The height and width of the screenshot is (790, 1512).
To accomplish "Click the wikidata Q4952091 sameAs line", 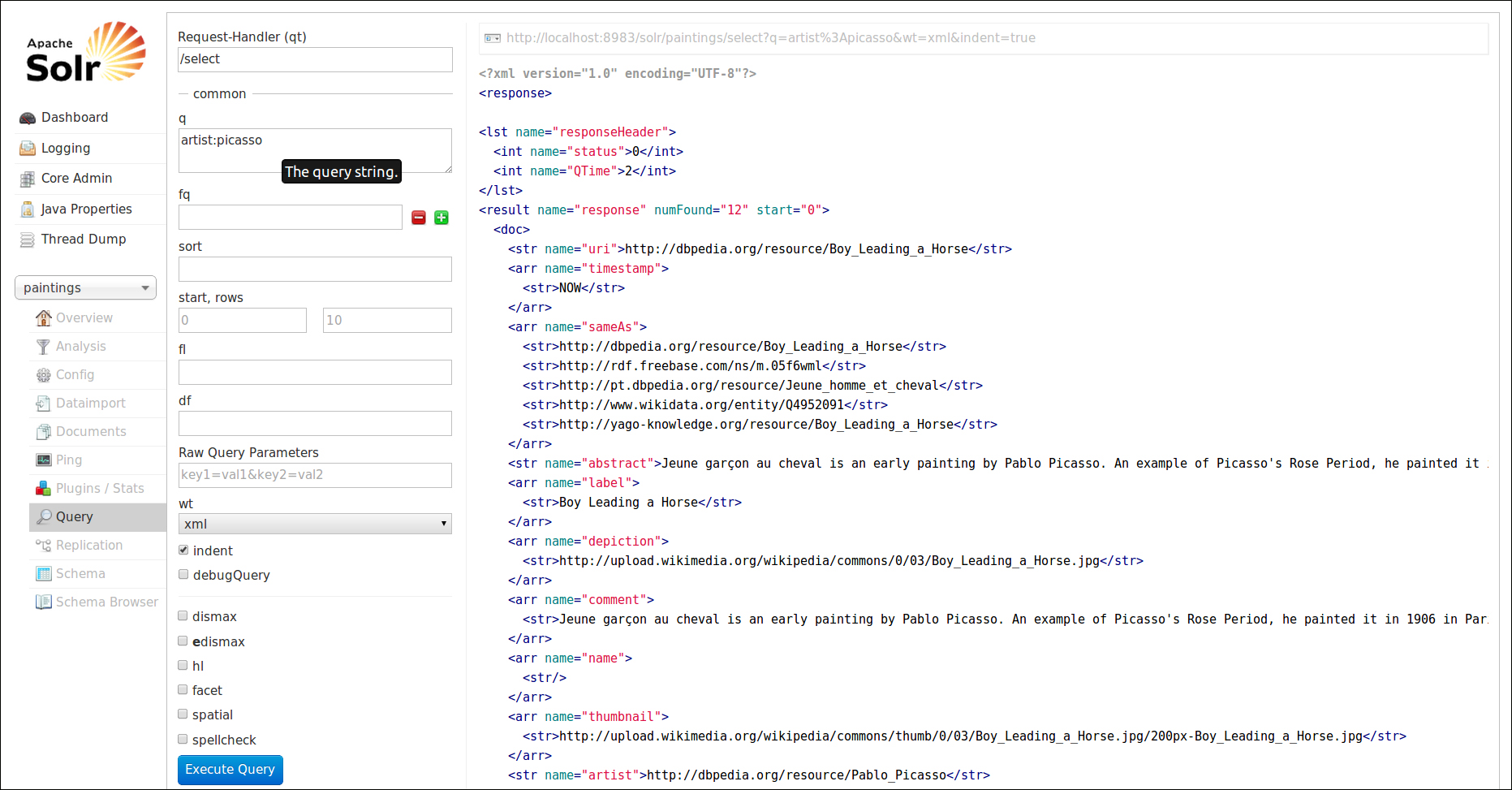I will point(704,405).
